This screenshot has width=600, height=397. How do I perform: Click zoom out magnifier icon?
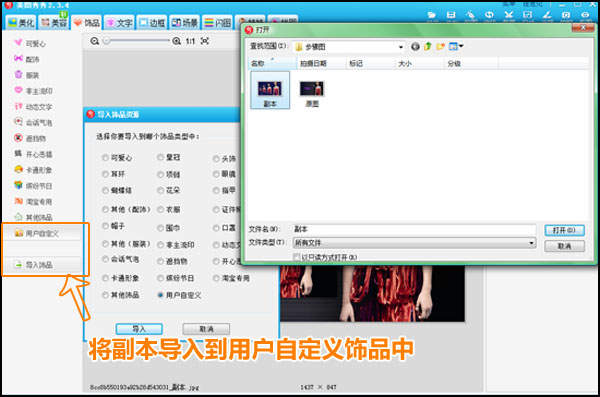pyautogui.click(x=95, y=41)
